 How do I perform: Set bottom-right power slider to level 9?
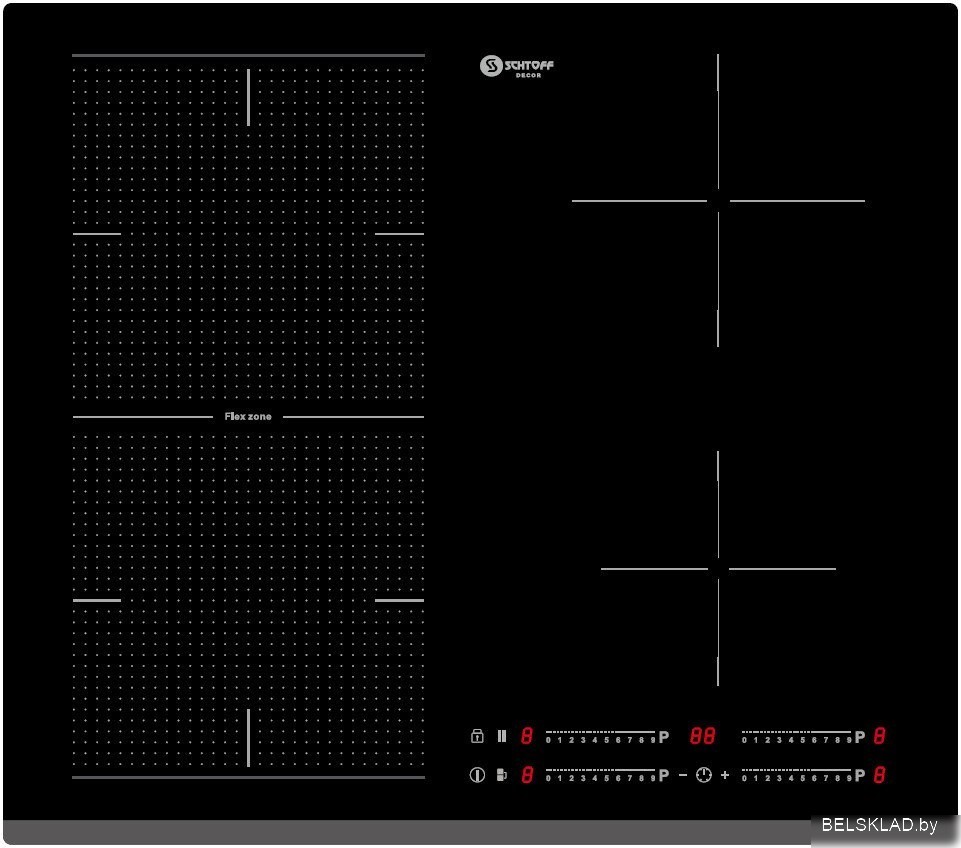pyautogui.click(x=849, y=776)
